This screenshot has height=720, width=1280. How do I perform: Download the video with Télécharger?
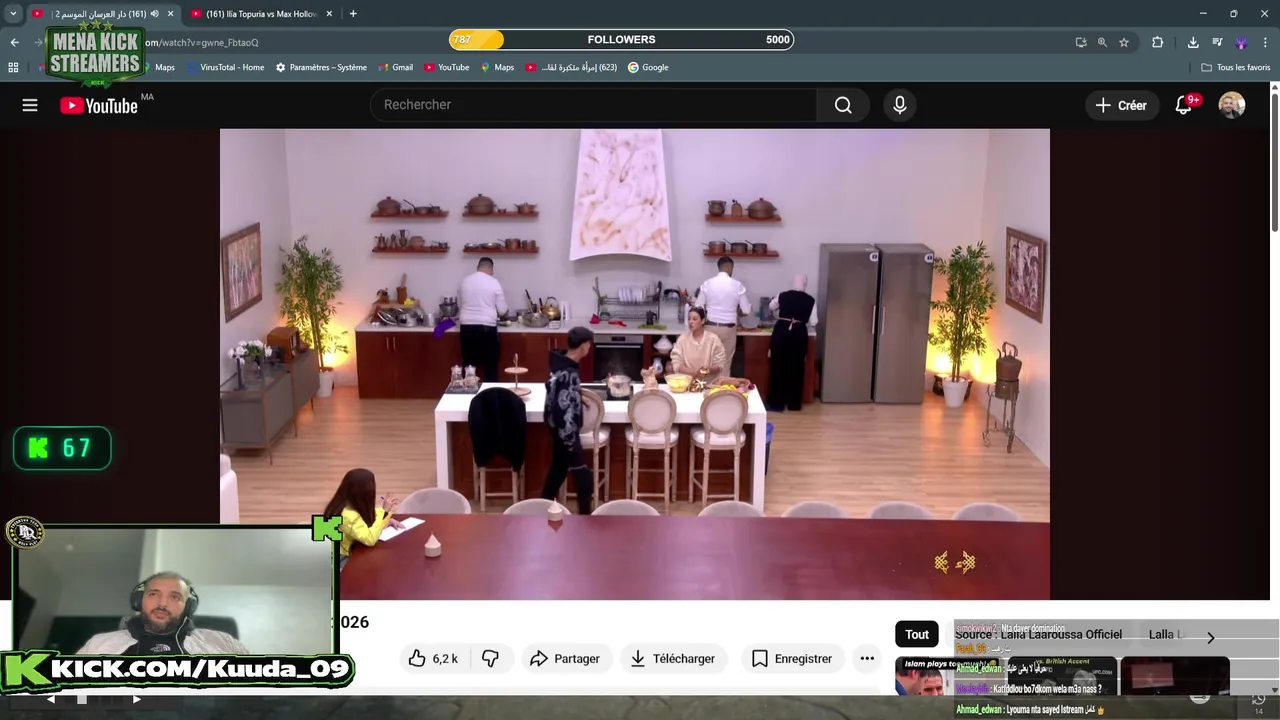[672, 658]
